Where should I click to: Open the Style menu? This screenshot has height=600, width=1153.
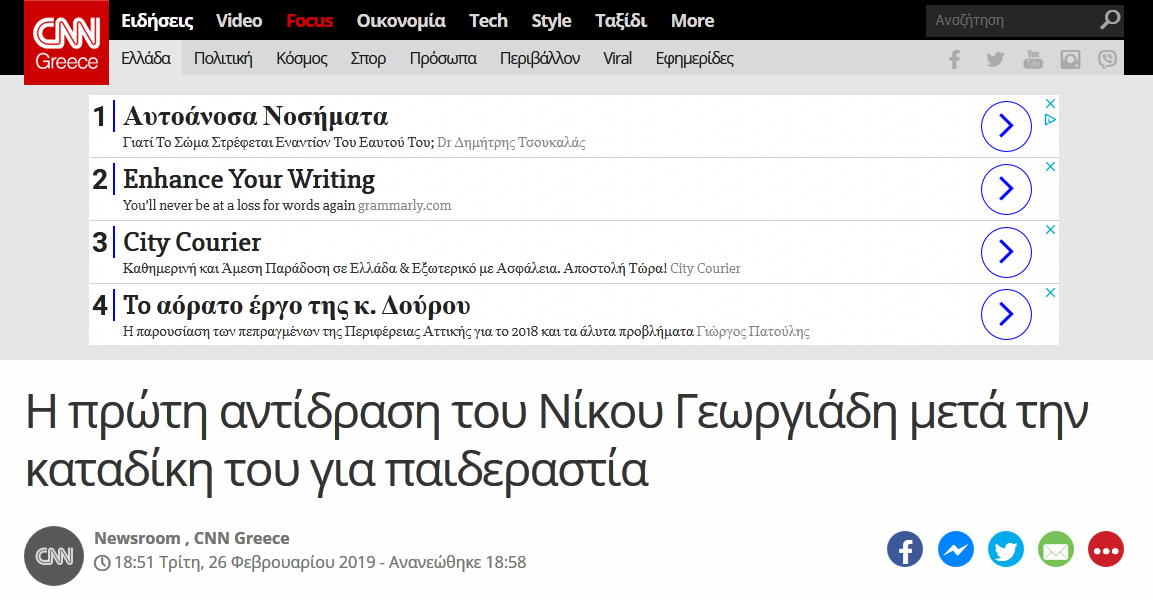coord(551,21)
